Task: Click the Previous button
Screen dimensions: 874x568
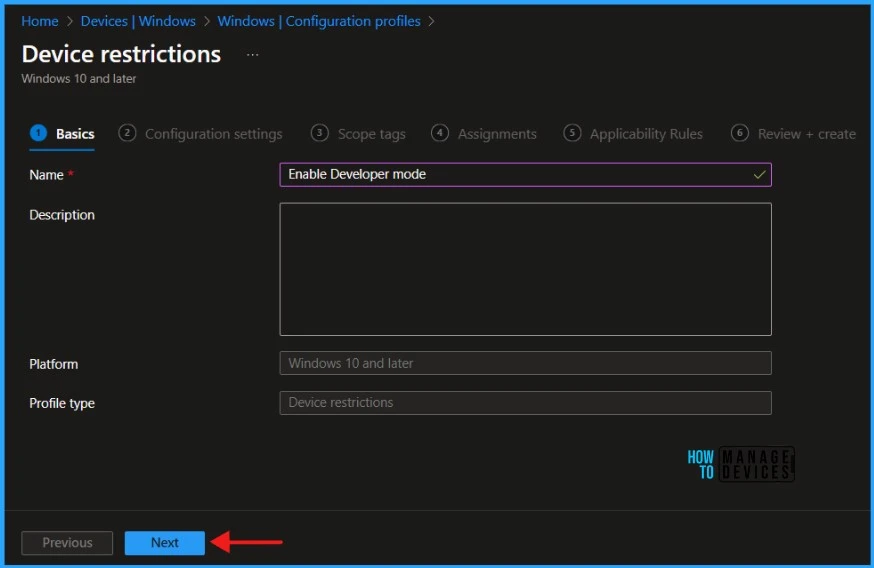Action: coord(67,542)
